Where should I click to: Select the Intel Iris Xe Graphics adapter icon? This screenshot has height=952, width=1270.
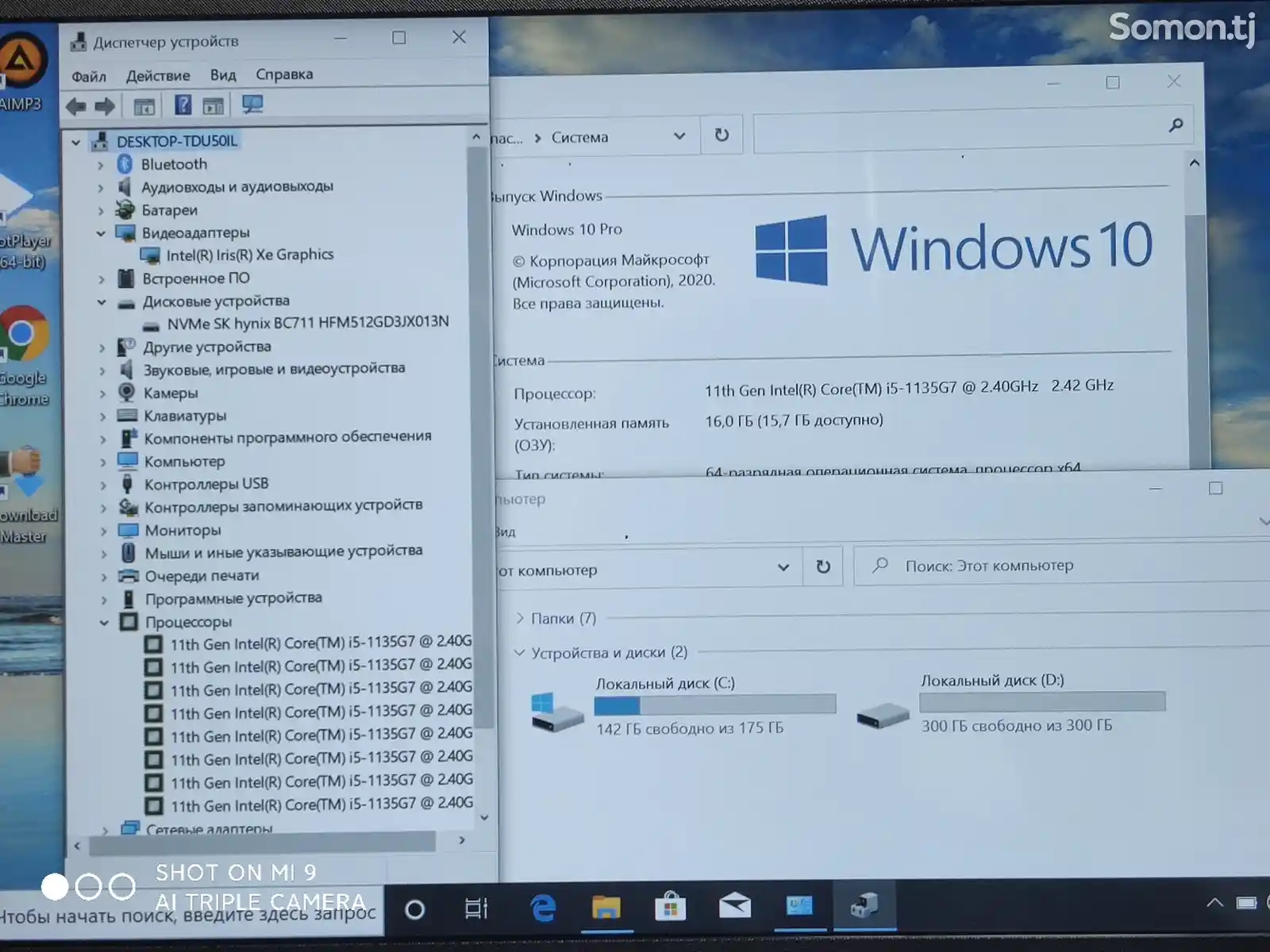[150, 255]
